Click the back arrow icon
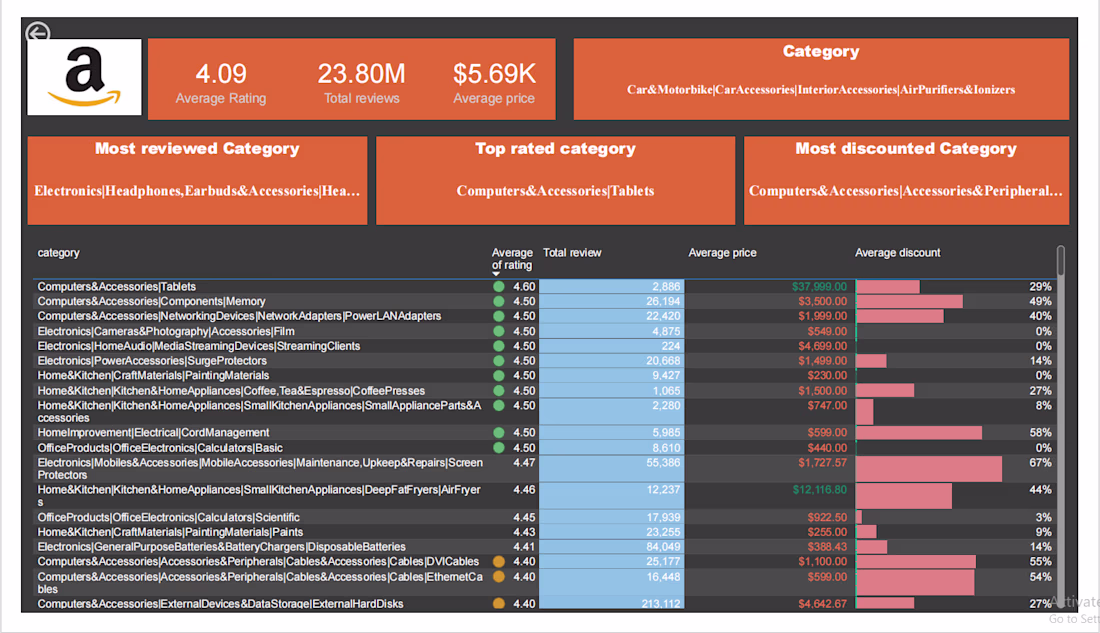 click(37, 32)
